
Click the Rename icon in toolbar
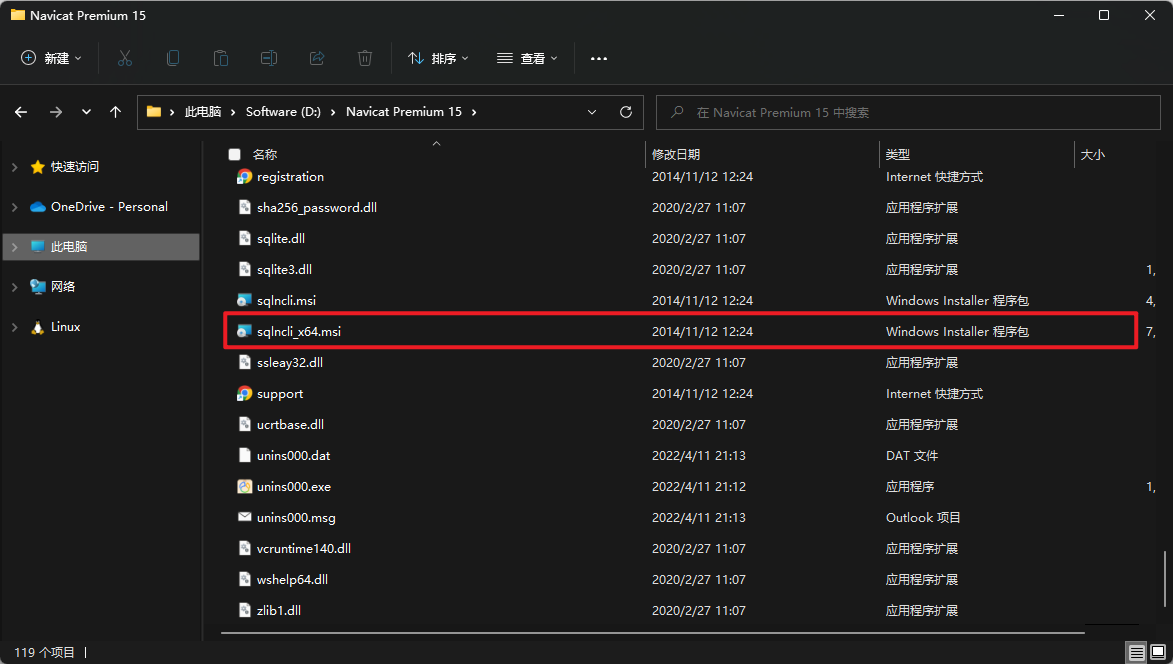point(269,58)
